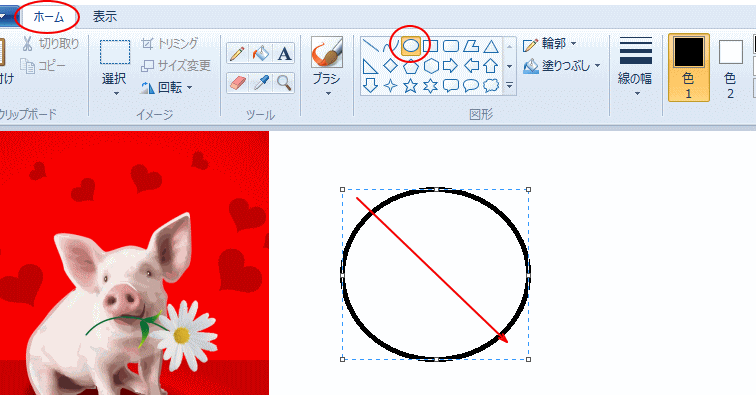Click the rectangular Select (選択) tool icon
Image resolution: width=756 pixels, height=395 pixels.
point(115,52)
